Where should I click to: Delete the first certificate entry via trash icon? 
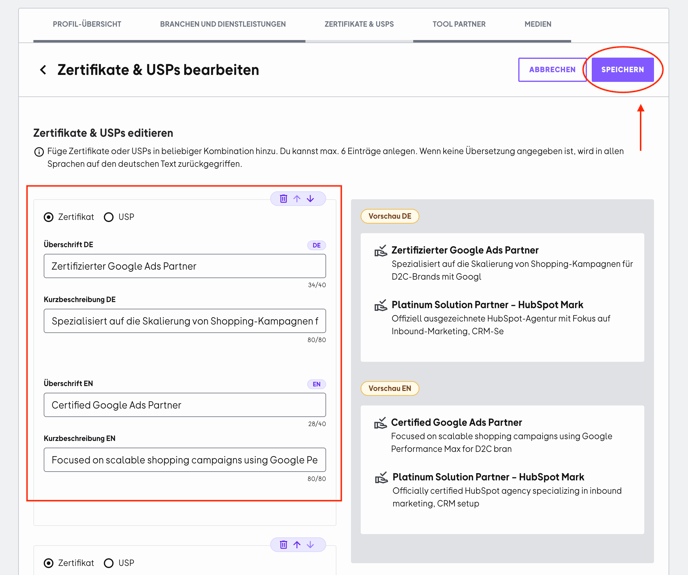(x=283, y=199)
